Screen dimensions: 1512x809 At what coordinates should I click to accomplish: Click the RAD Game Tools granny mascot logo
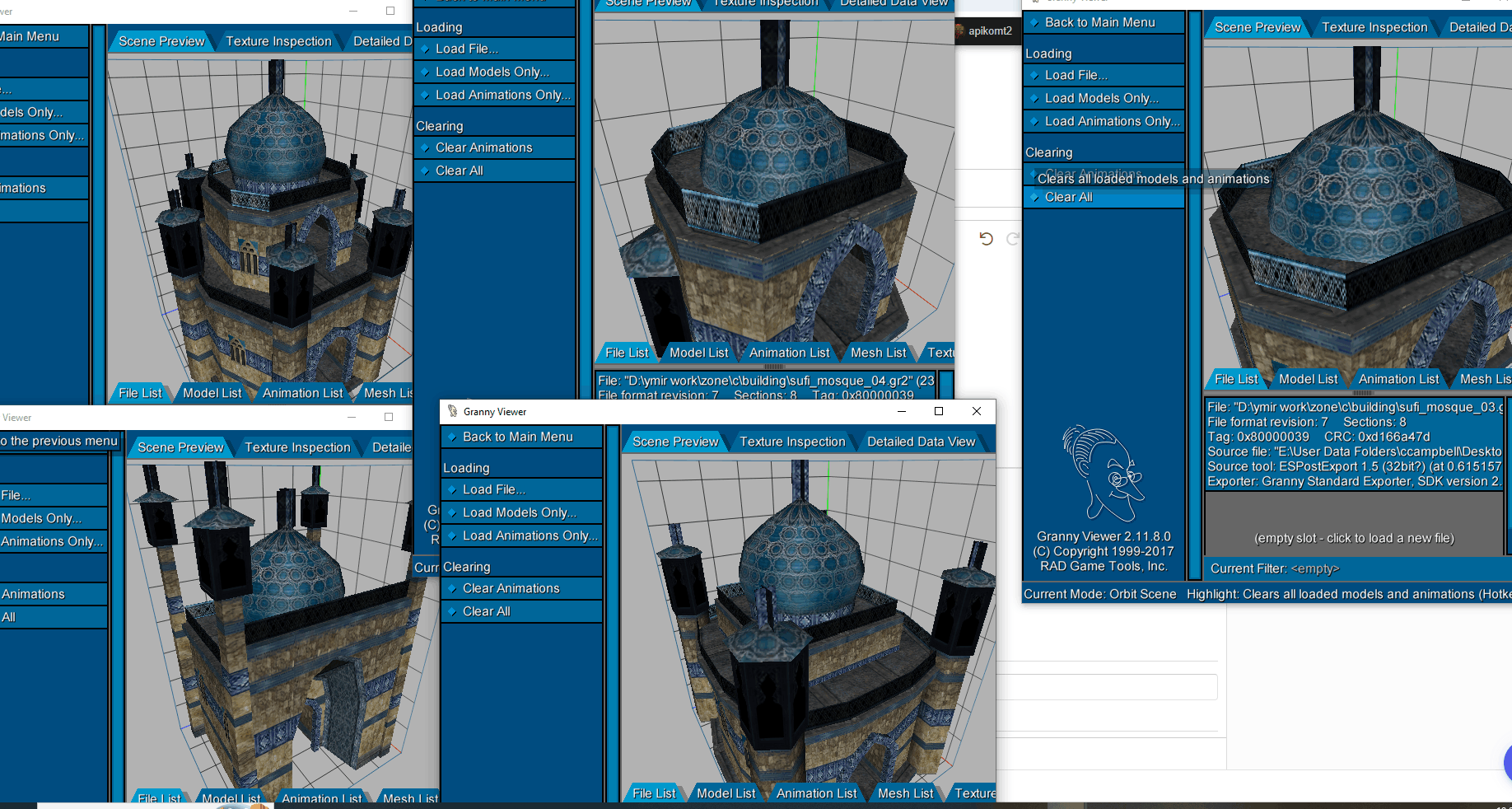pos(1104,473)
